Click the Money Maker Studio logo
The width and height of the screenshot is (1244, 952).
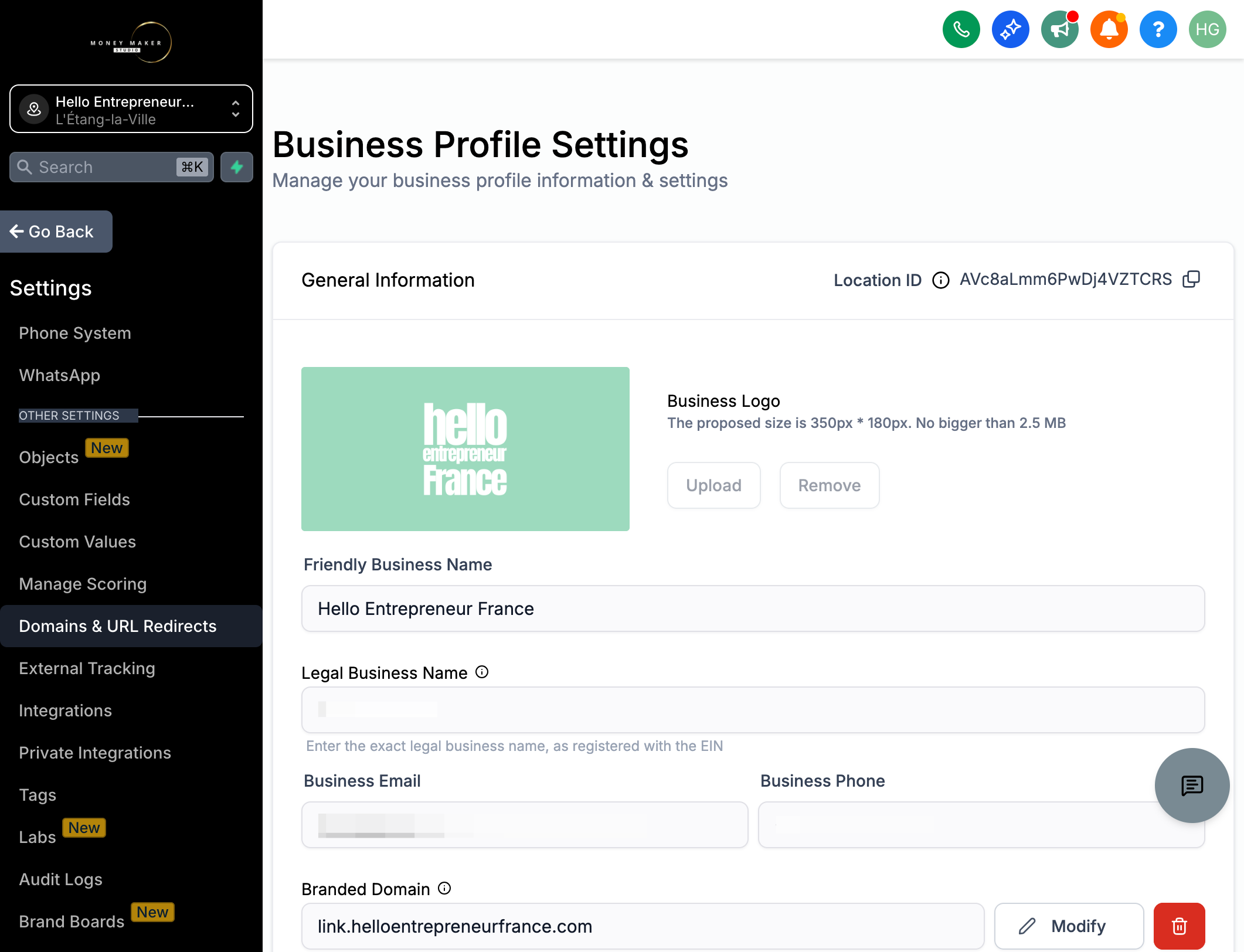pos(131,42)
